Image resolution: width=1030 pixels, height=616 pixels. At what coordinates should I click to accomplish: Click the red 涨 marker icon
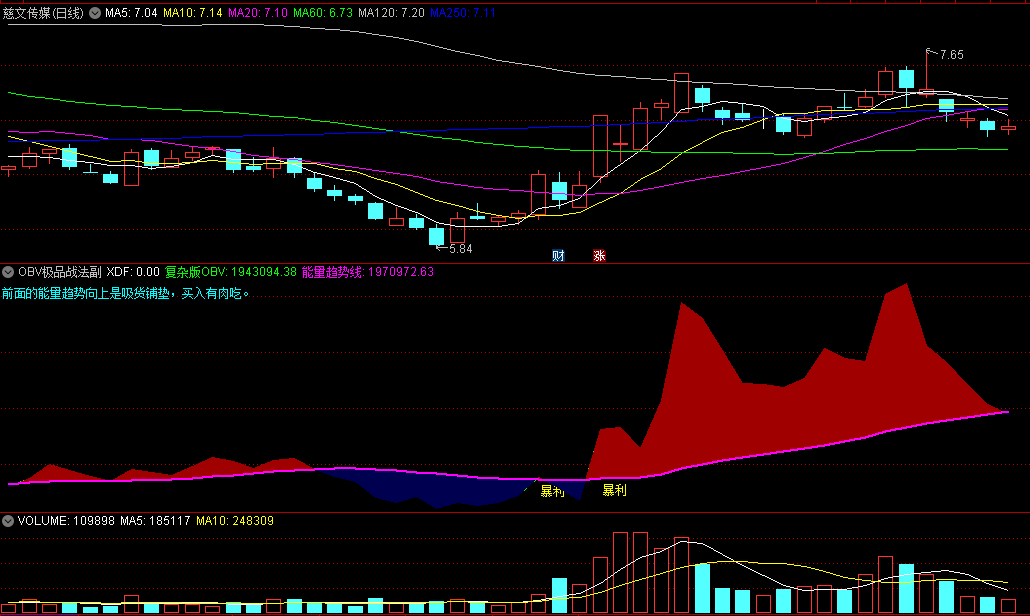point(599,255)
